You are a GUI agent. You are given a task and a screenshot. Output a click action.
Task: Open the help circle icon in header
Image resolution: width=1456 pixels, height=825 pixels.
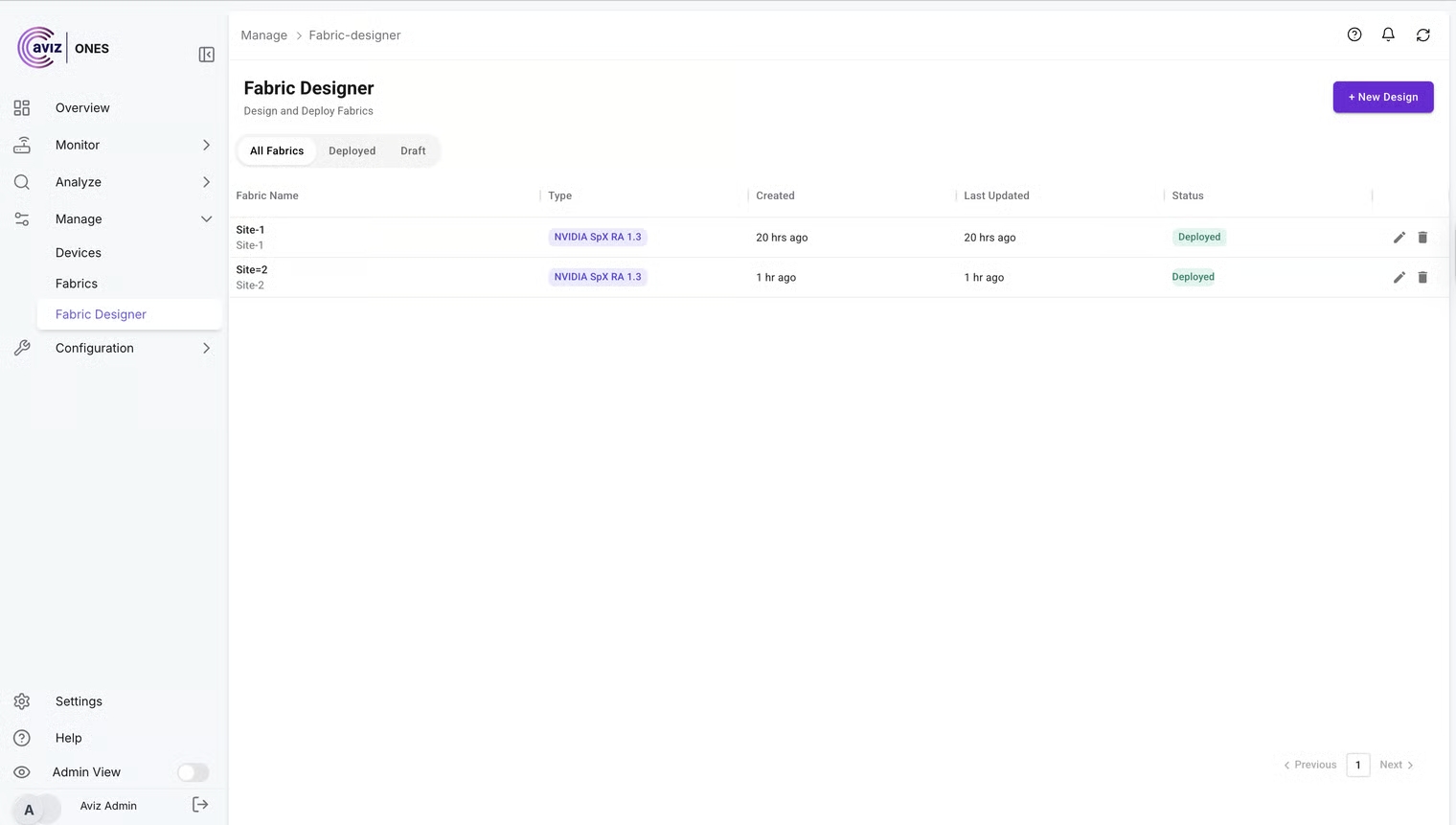pyautogui.click(x=1354, y=34)
